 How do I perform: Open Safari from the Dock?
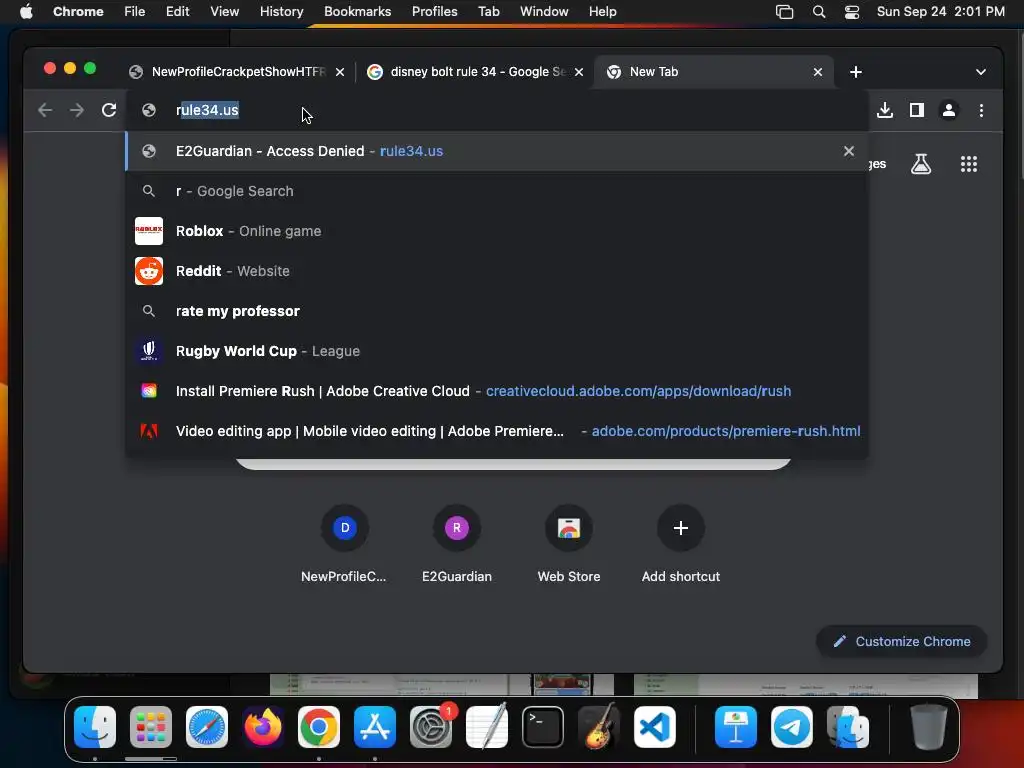207,727
